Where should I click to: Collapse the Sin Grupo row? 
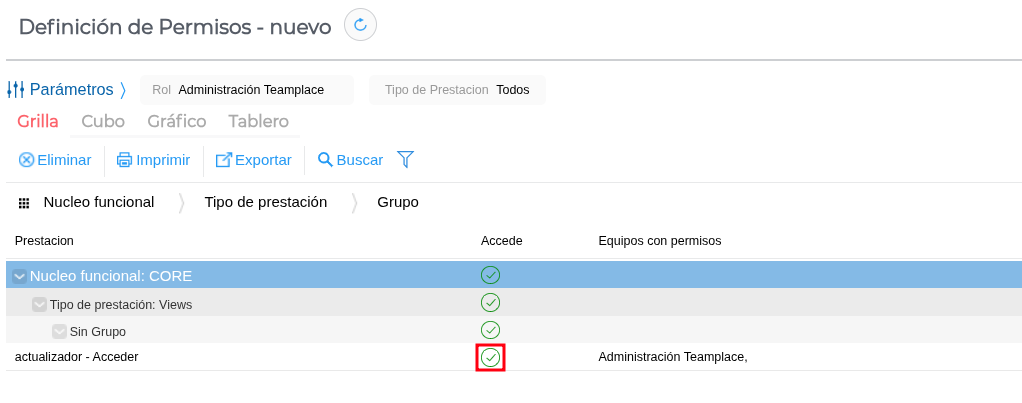(x=59, y=331)
